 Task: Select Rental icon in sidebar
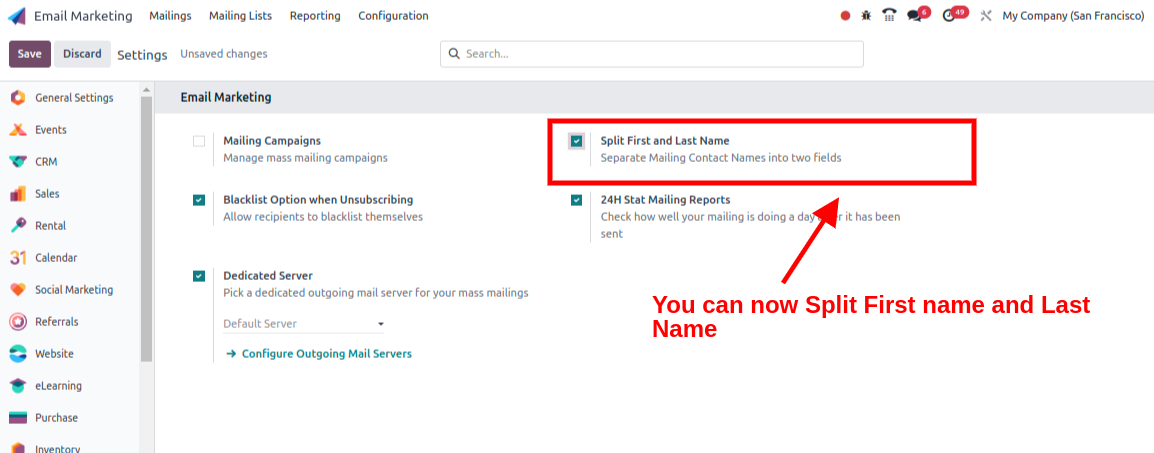18,226
